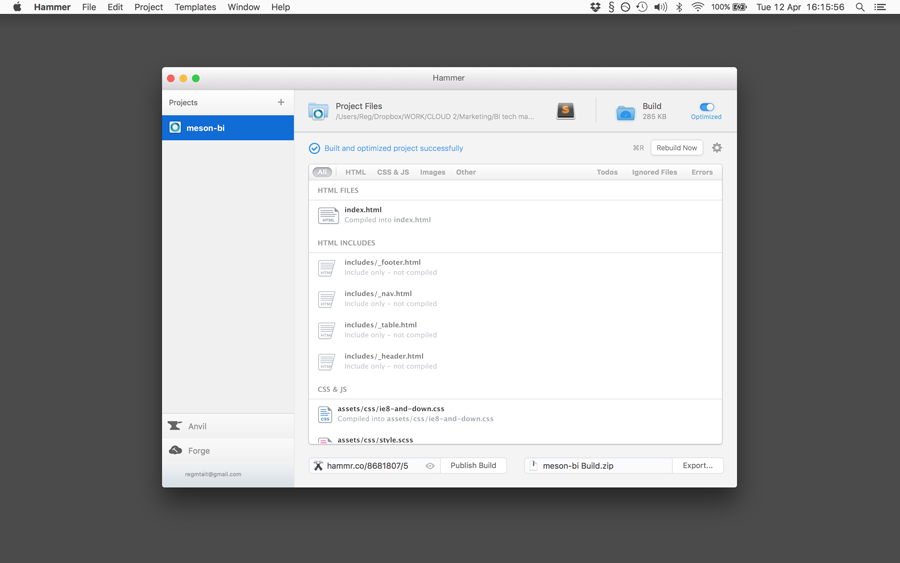The height and width of the screenshot is (563, 900).
Task: Open the Hammer application menu
Action: [x=52, y=7]
